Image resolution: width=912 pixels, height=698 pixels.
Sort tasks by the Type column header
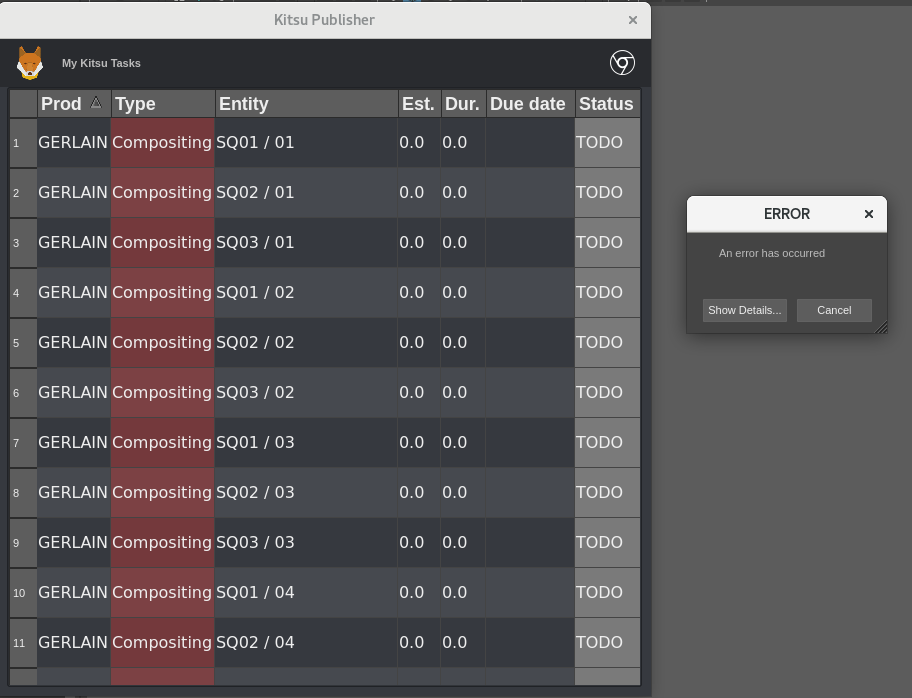(x=136, y=103)
